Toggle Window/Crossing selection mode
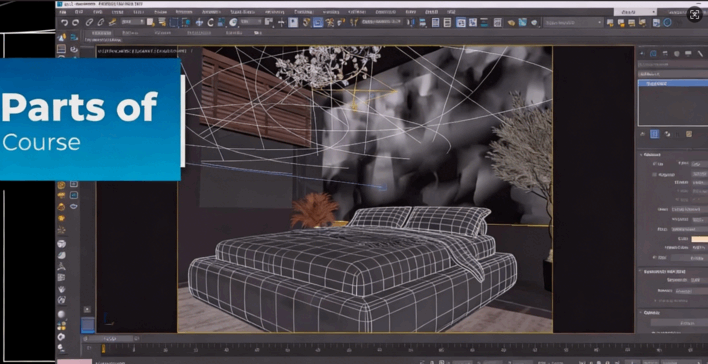Image resolution: width=708 pixels, height=364 pixels. (186, 22)
